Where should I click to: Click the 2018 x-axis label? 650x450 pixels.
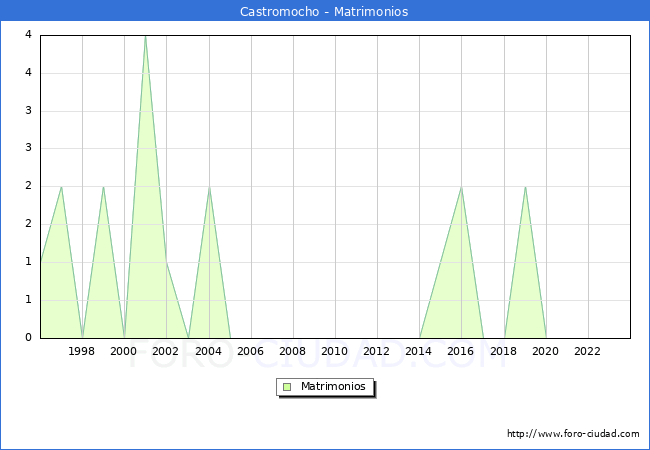click(x=503, y=351)
